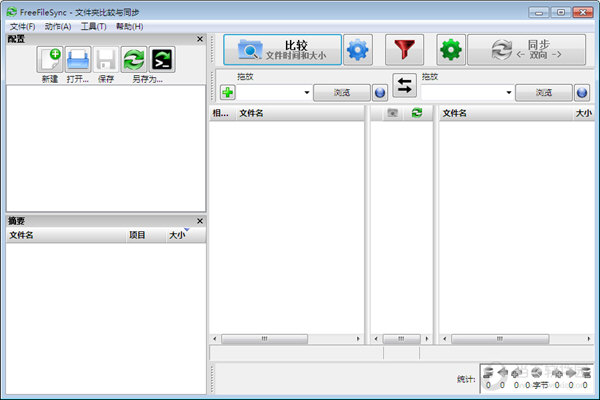This screenshot has height=400, width=600.
Task: Start comparison with the 比较 button
Action: point(282,50)
